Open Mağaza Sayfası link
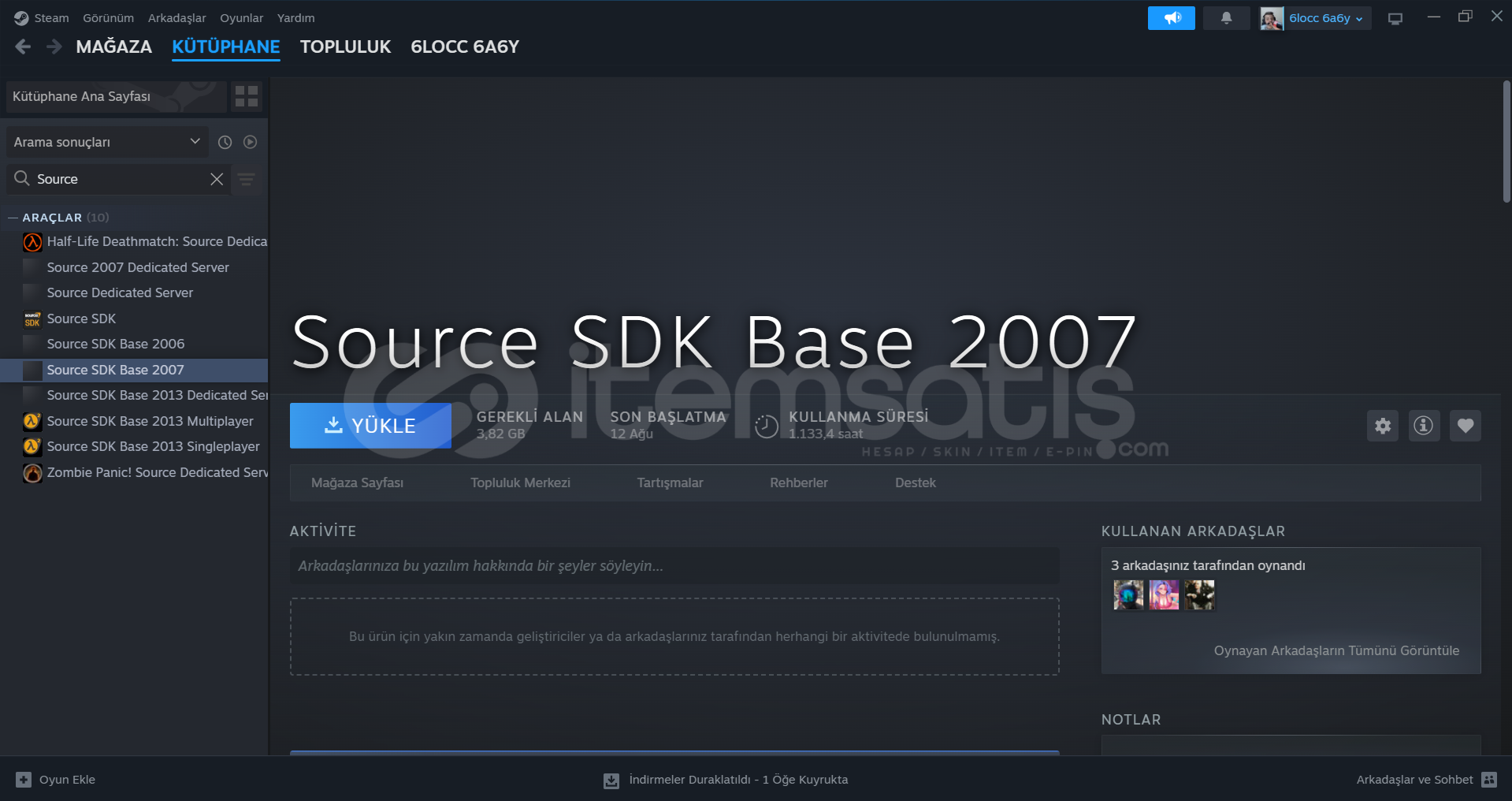Screen dimensions: 1512x801 click(x=357, y=482)
